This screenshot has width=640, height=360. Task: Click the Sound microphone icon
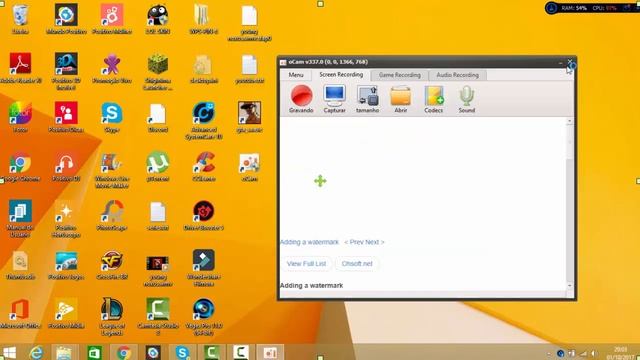467,99
